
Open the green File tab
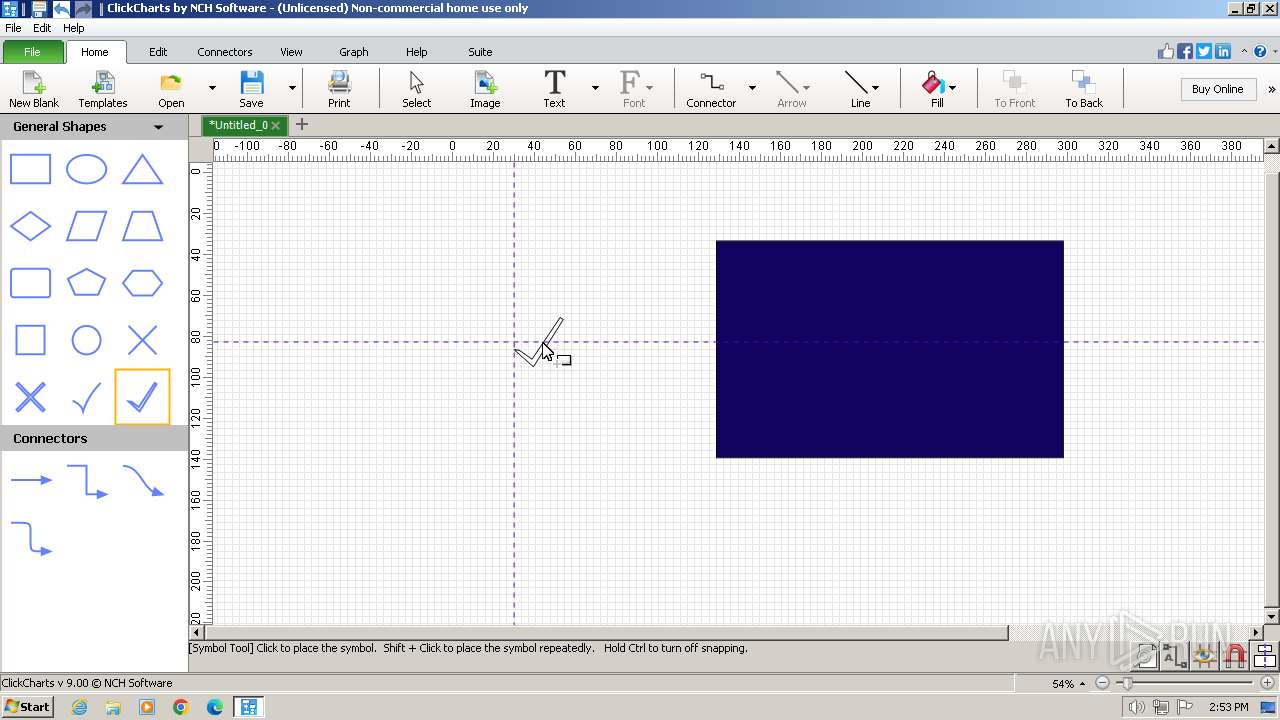pos(32,52)
